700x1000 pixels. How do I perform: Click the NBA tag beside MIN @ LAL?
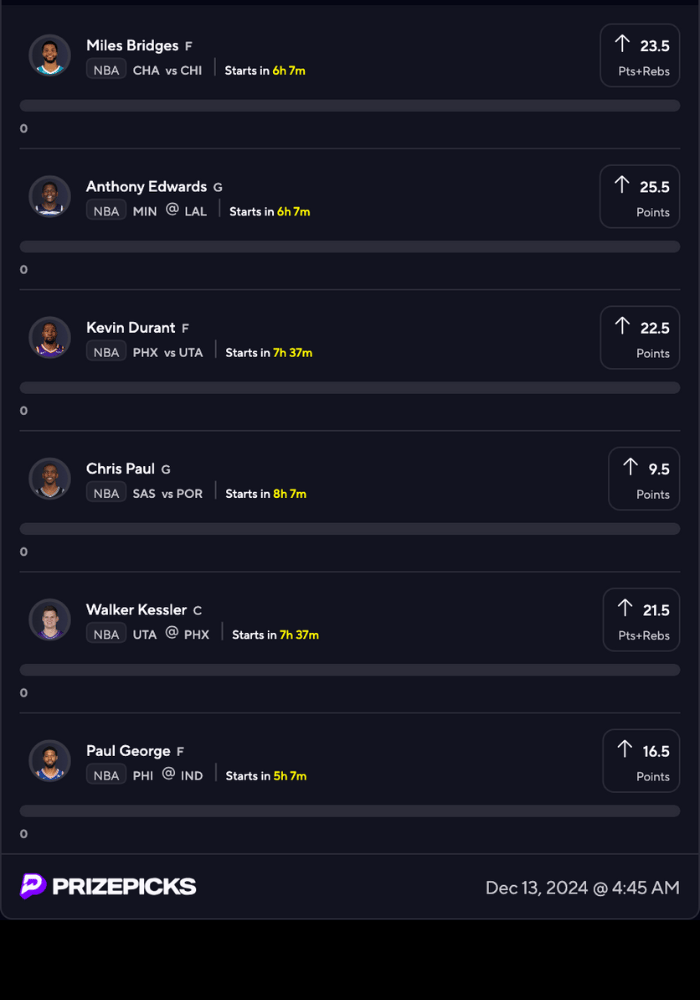pyautogui.click(x=106, y=211)
